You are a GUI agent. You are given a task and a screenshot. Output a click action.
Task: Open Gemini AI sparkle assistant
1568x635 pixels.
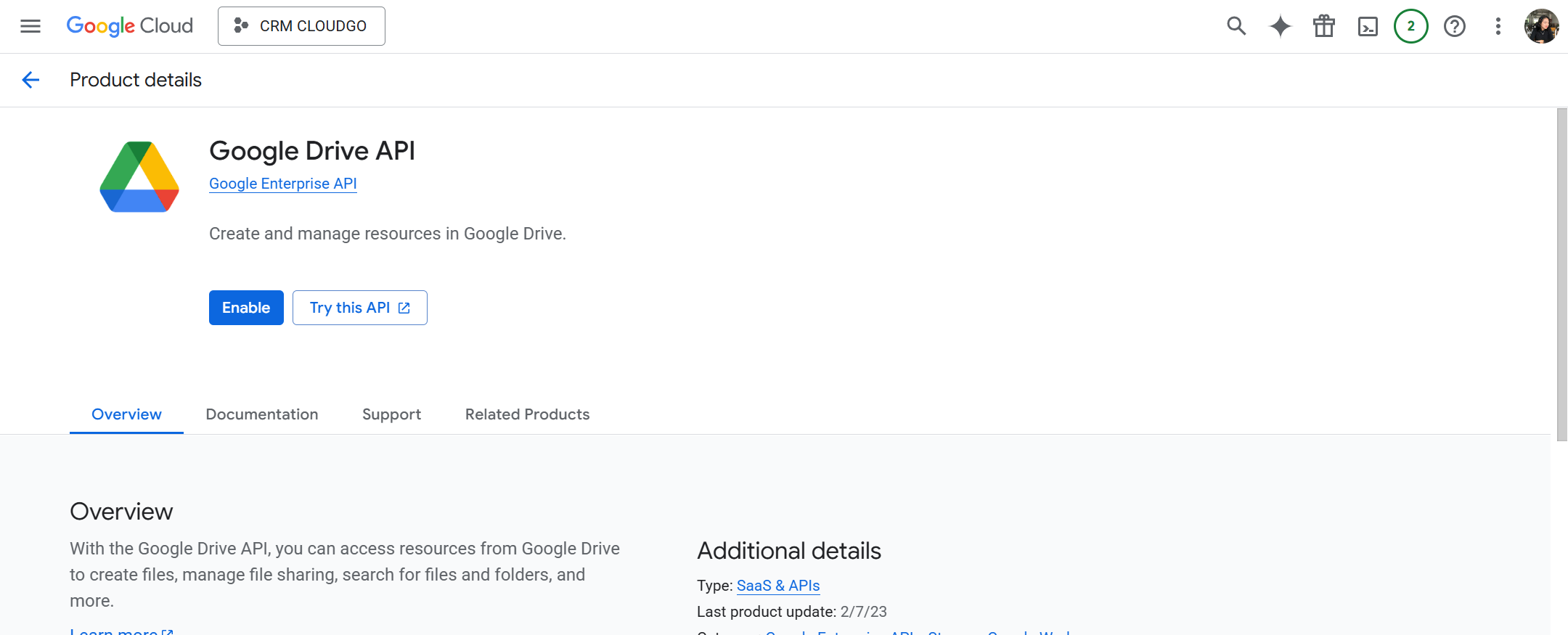[x=1280, y=26]
